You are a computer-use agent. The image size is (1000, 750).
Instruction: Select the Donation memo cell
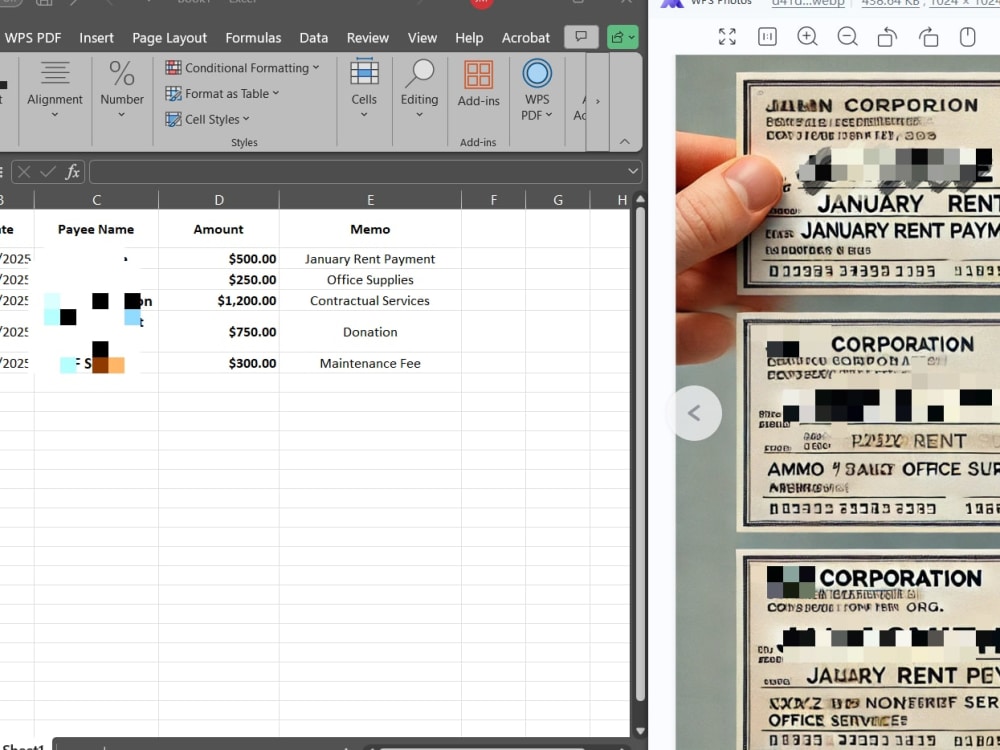(370, 332)
